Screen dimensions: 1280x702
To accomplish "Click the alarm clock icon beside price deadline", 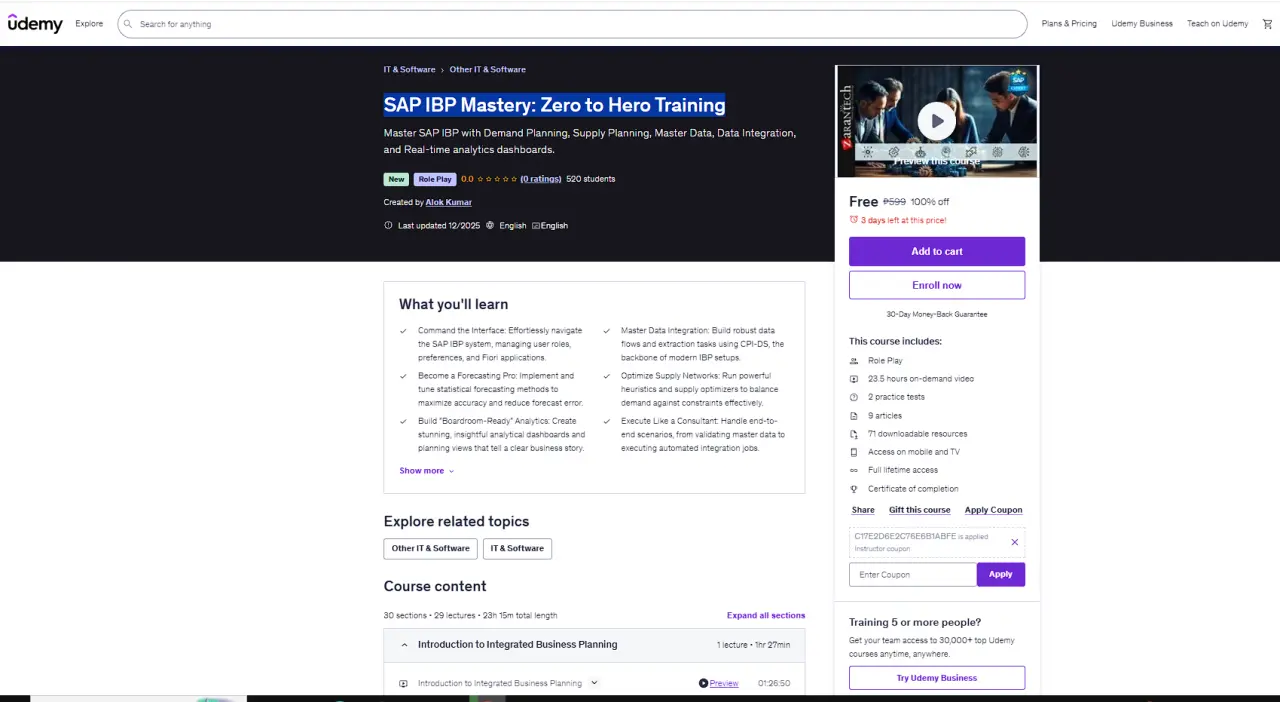I will [853, 220].
